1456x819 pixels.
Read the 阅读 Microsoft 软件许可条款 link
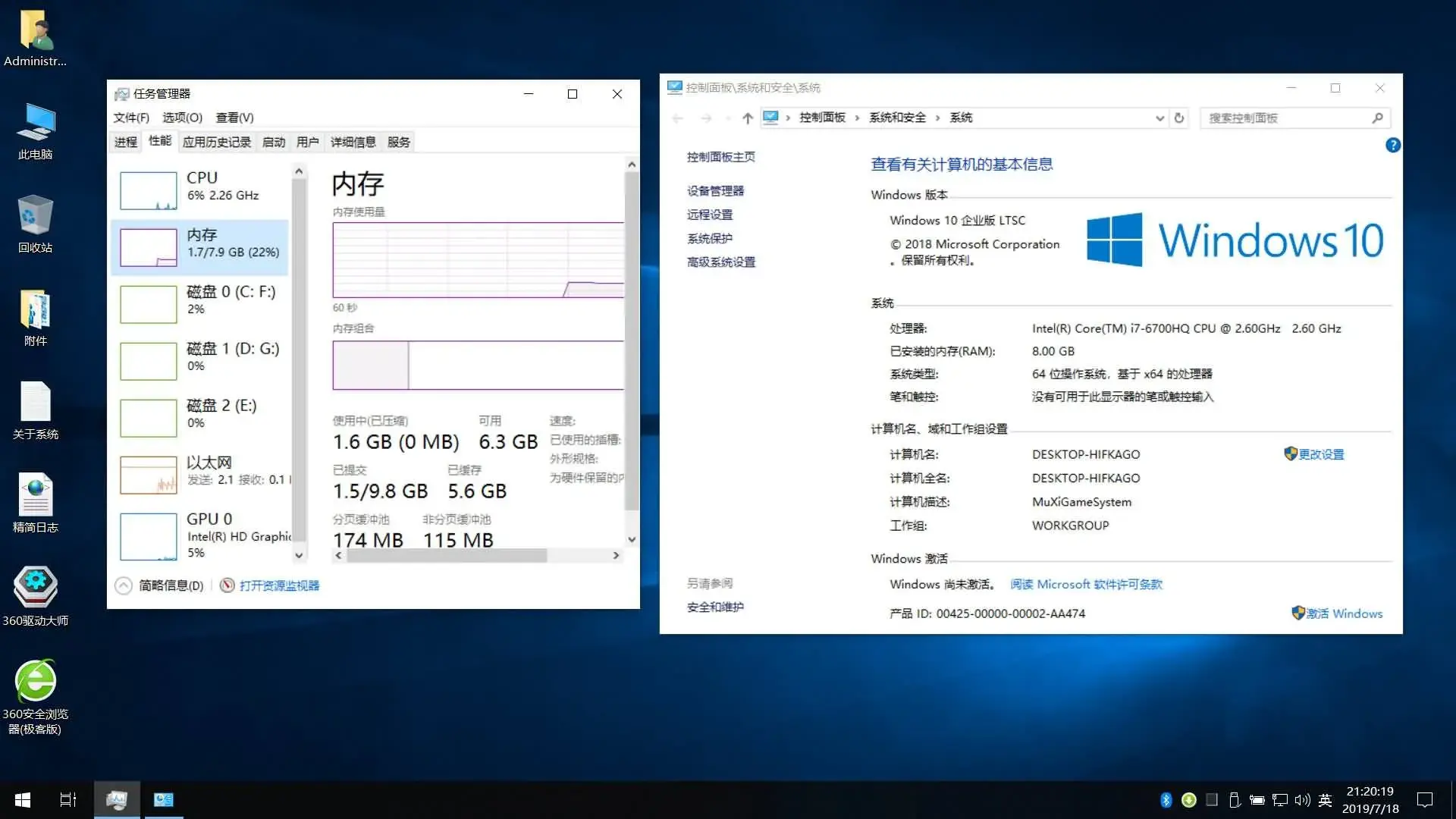click(x=1086, y=585)
